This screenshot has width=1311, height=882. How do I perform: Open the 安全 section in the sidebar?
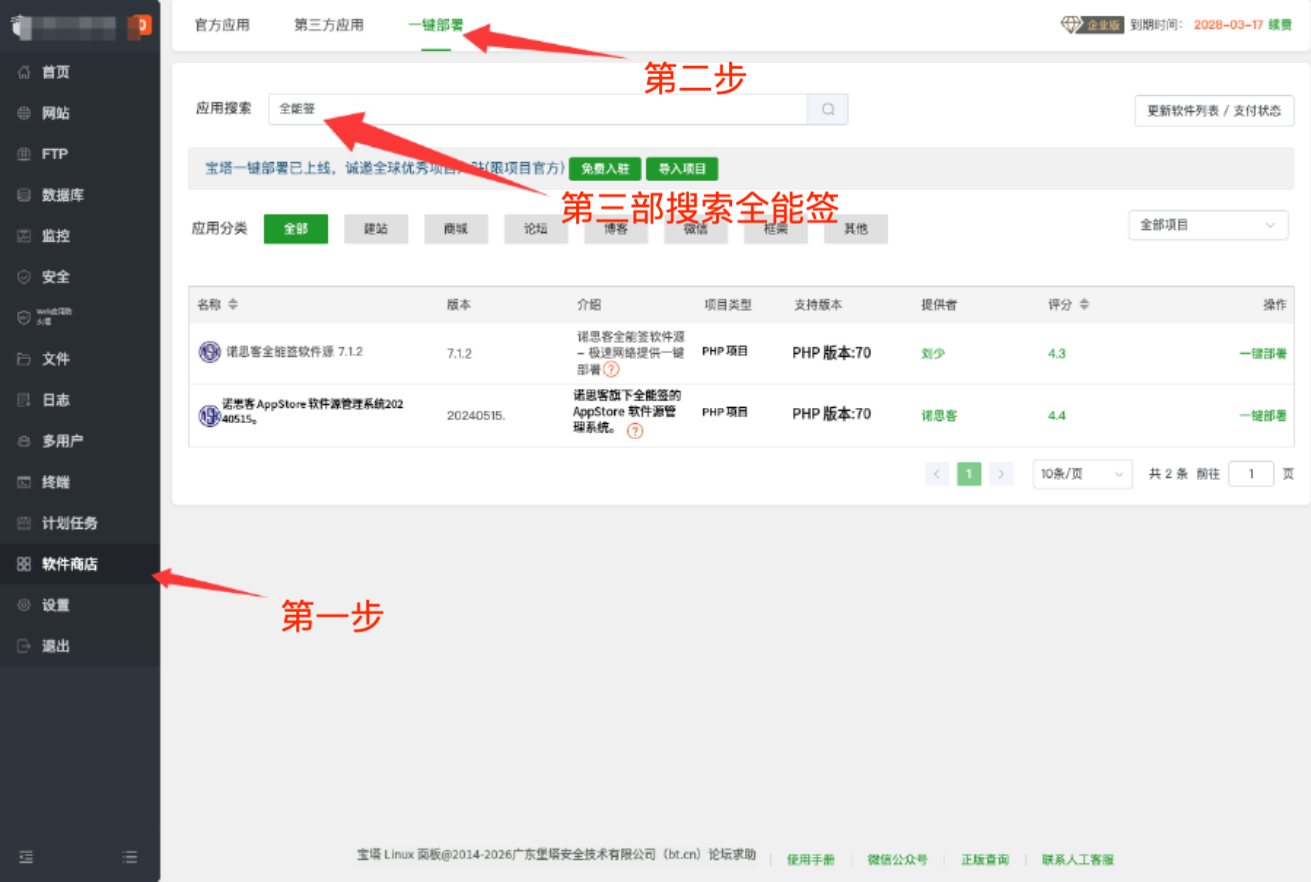pos(49,276)
